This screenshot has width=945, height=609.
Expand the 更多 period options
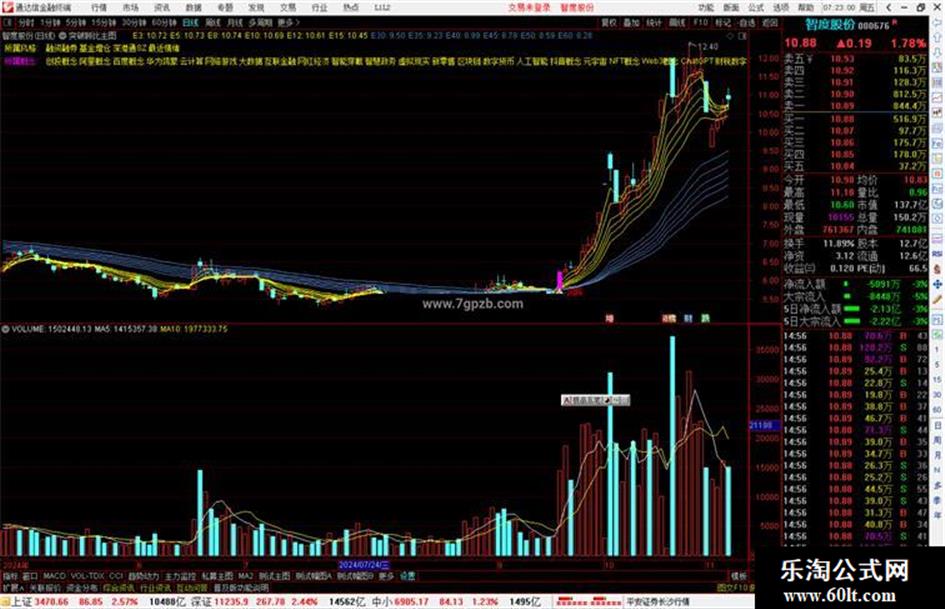pos(288,22)
